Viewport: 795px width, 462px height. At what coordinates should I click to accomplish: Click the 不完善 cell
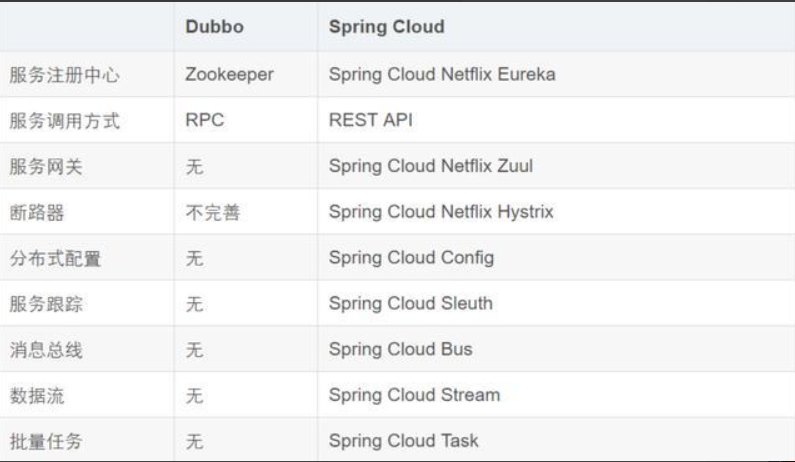[x=211, y=212]
